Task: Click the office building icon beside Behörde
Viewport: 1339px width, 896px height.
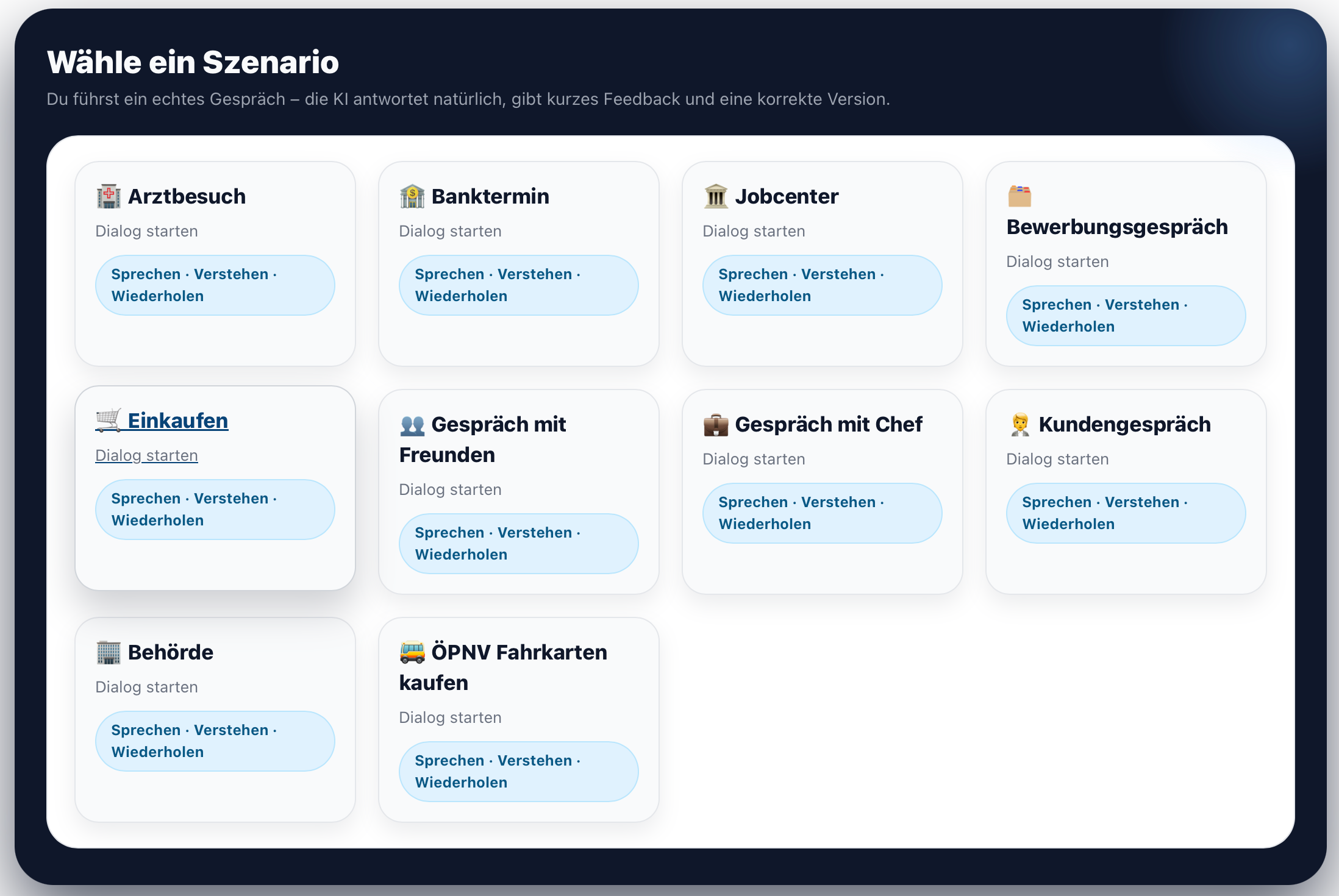Action: coord(109,653)
